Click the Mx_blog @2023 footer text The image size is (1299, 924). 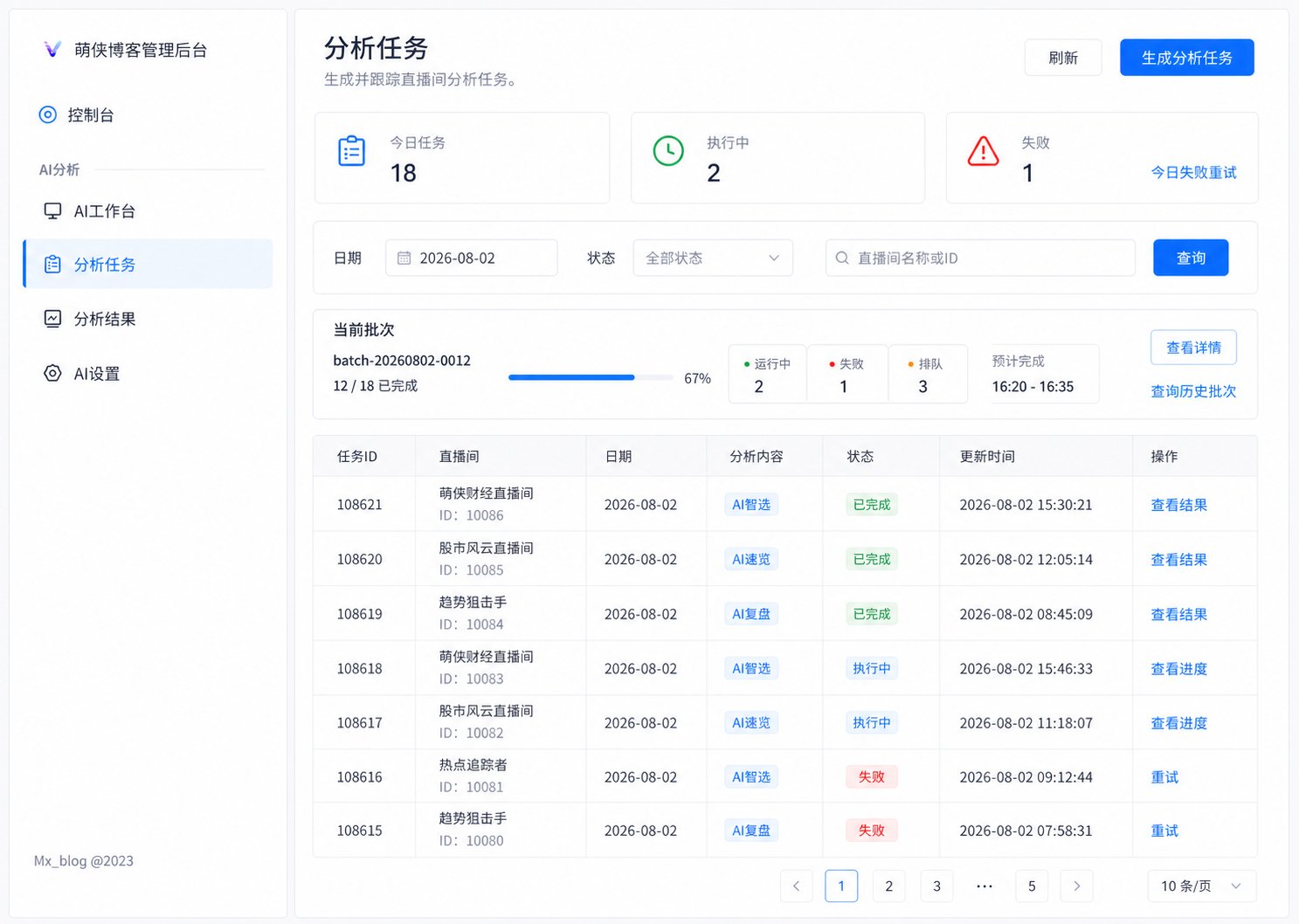pyautogui.click(x=84, y=860)
